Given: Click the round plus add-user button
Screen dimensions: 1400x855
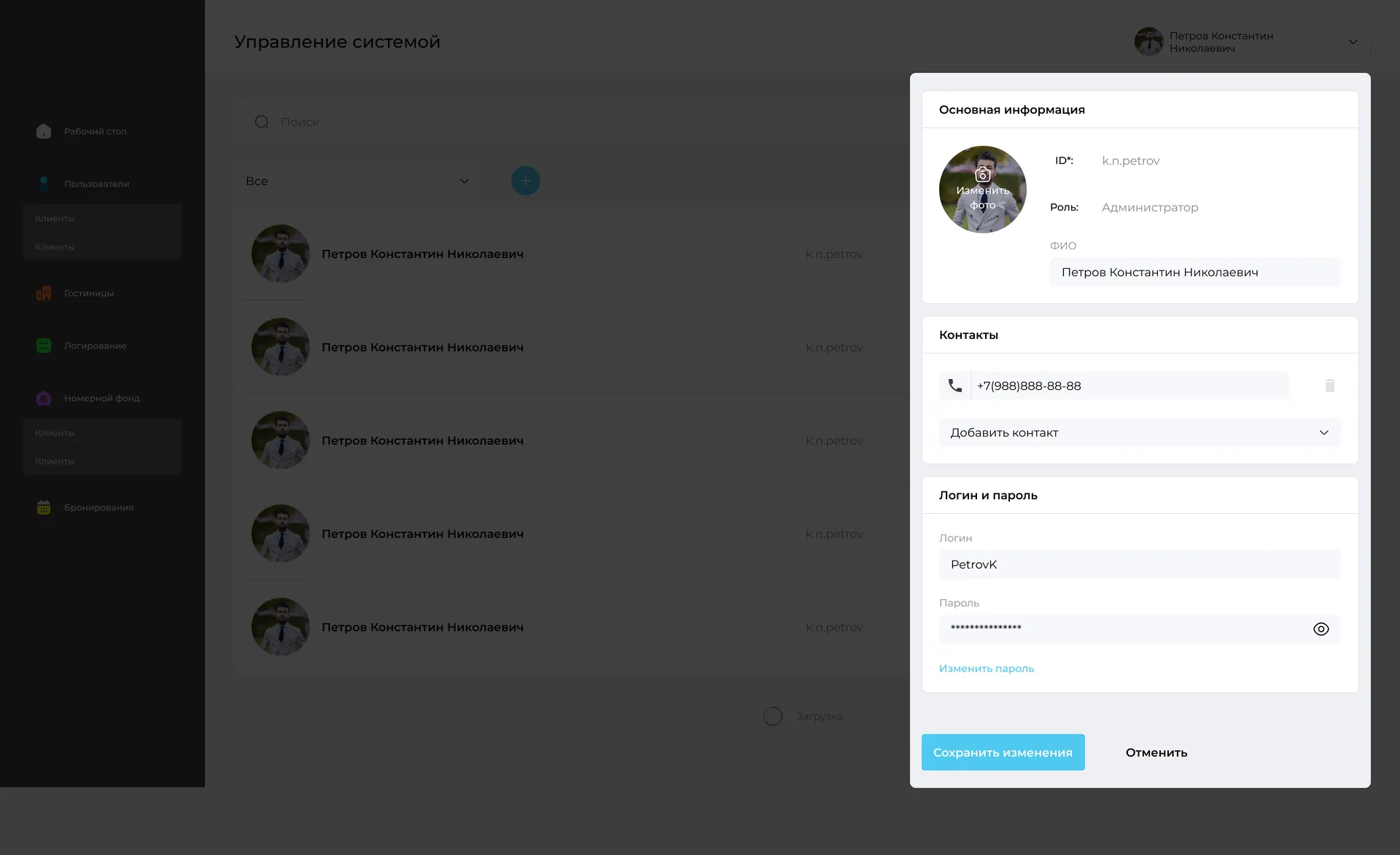Looking at the screenshot, I should (526, 181).
